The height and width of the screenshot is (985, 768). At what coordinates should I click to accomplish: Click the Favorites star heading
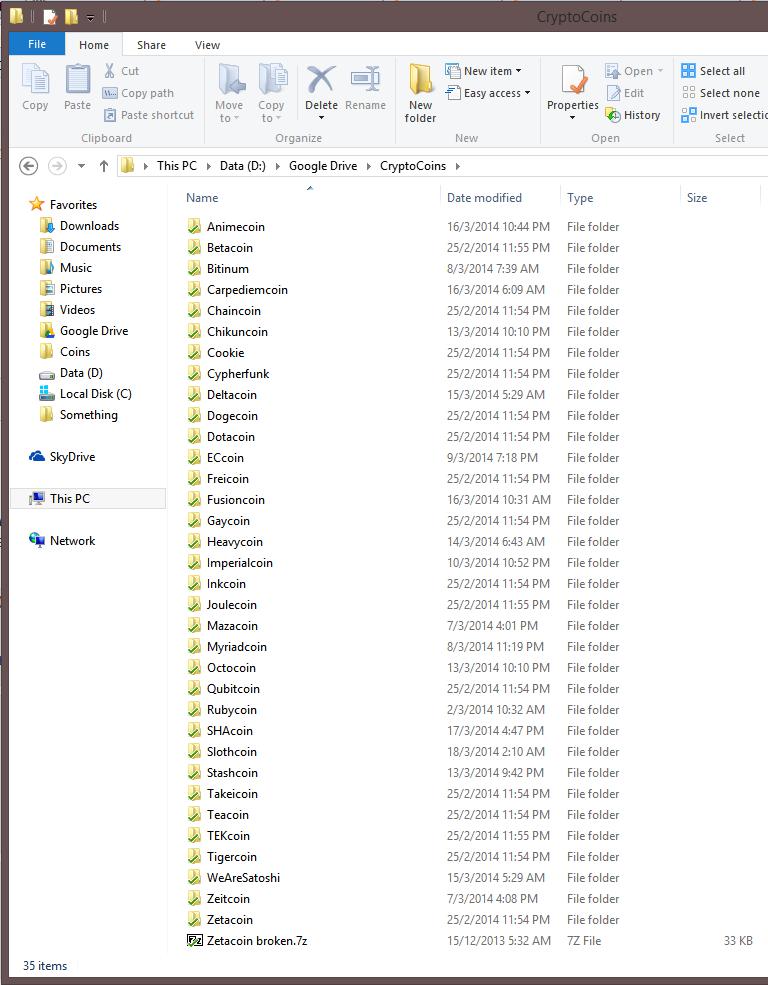click(x=63, y=204)
